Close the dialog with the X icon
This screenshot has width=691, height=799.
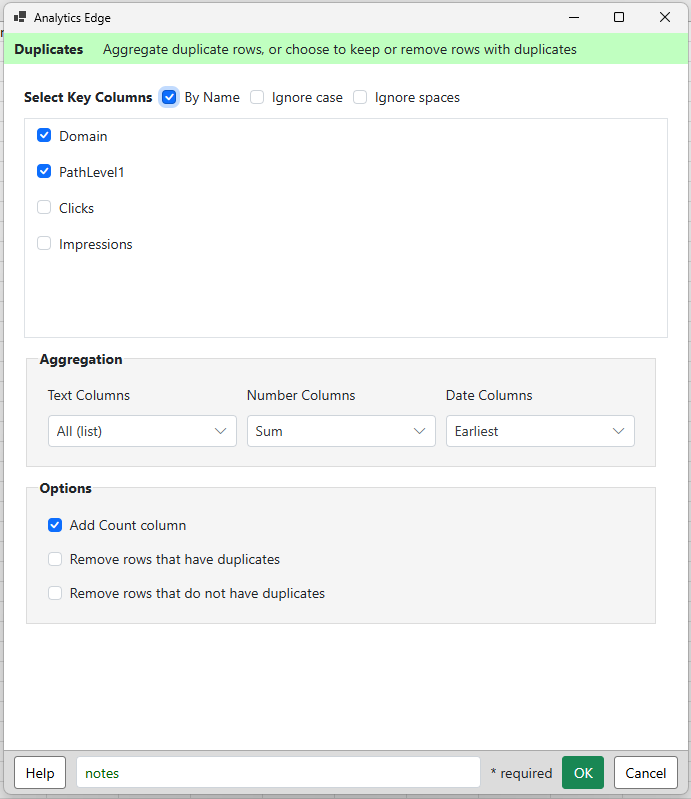pyautogui.click(x=665, y=17)
